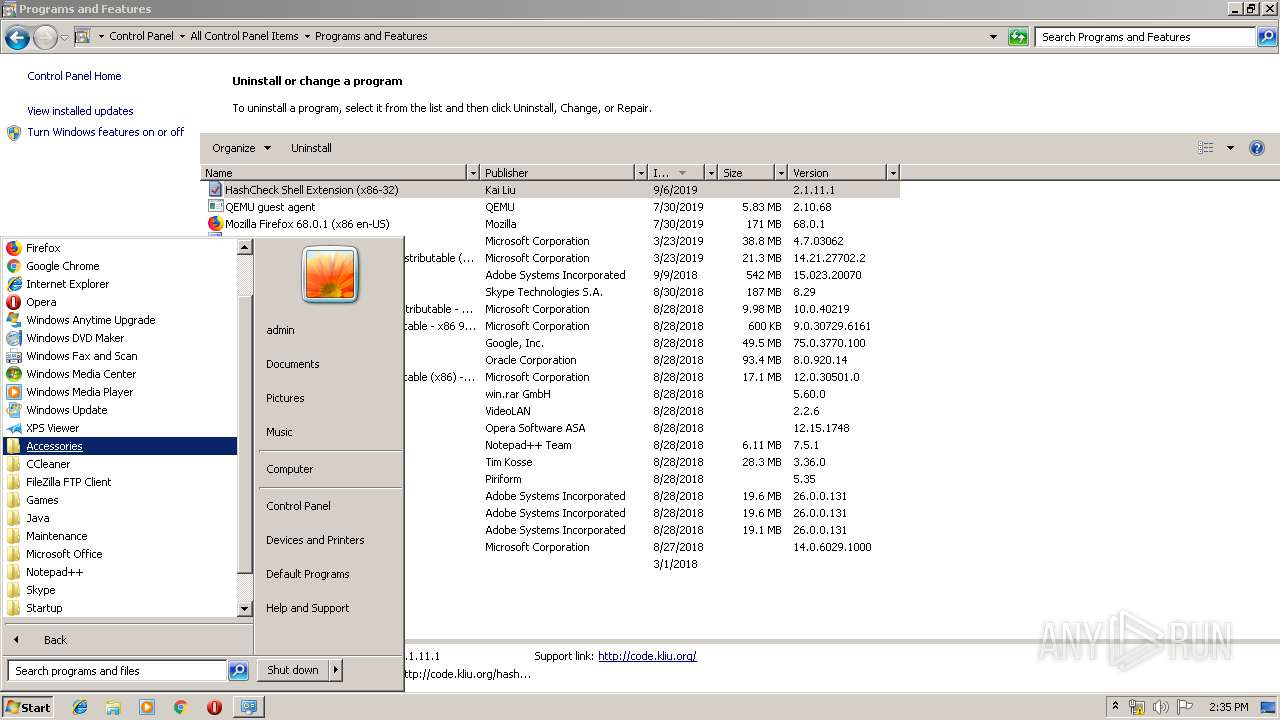The width and height of the screenshot is (1280, 720).
Task: Open media player from taskbar
Action: 147,707
